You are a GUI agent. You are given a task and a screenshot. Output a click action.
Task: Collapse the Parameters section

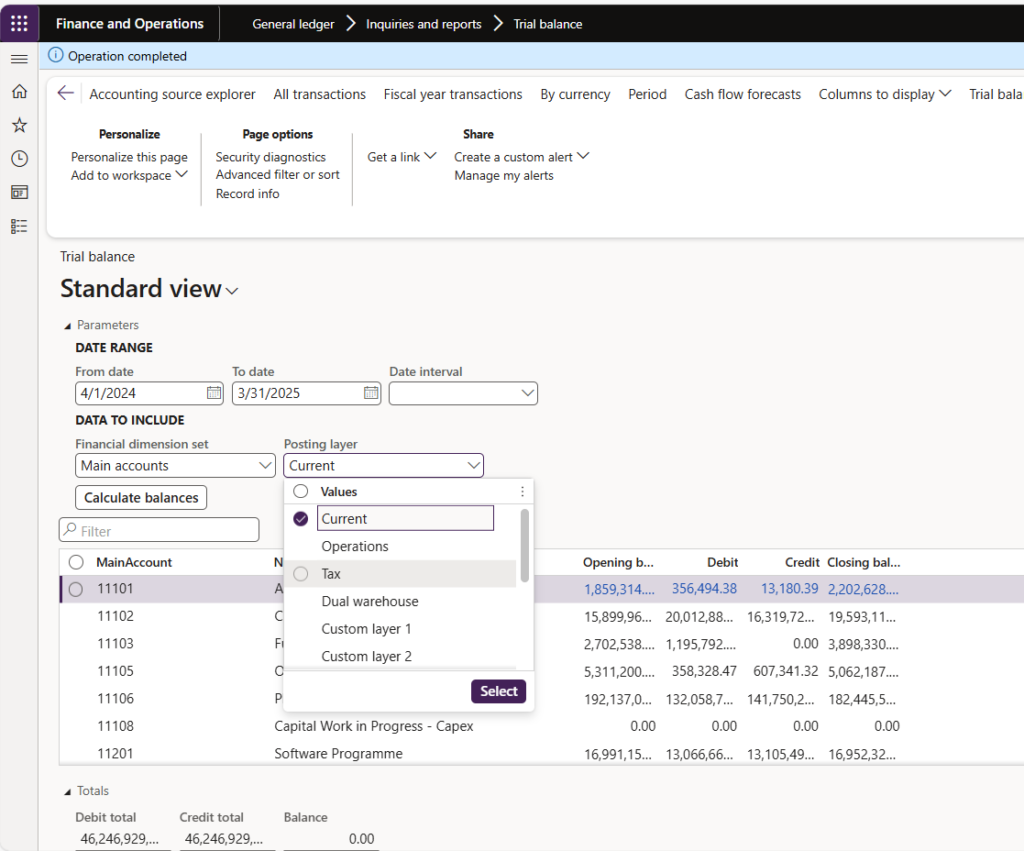pos(101,325)
